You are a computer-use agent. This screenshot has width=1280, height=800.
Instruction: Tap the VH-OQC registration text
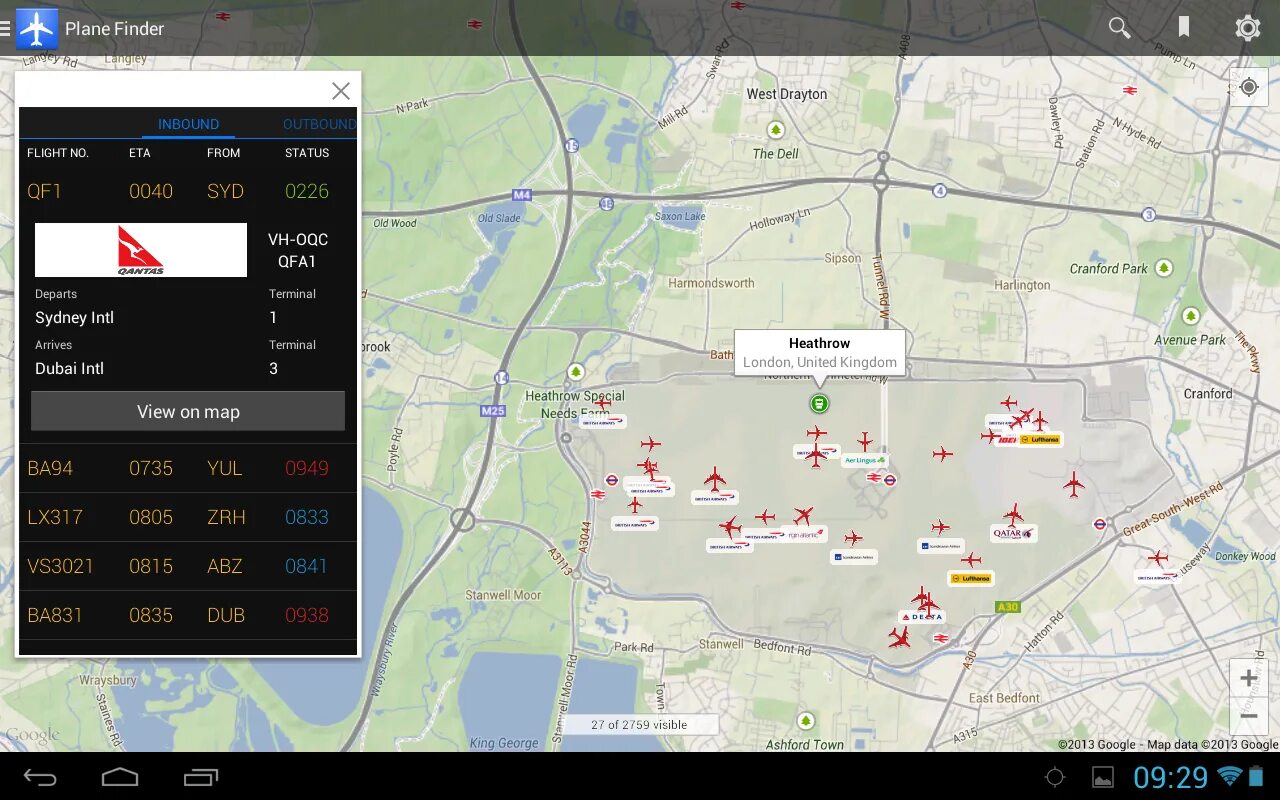pos(298,240)
